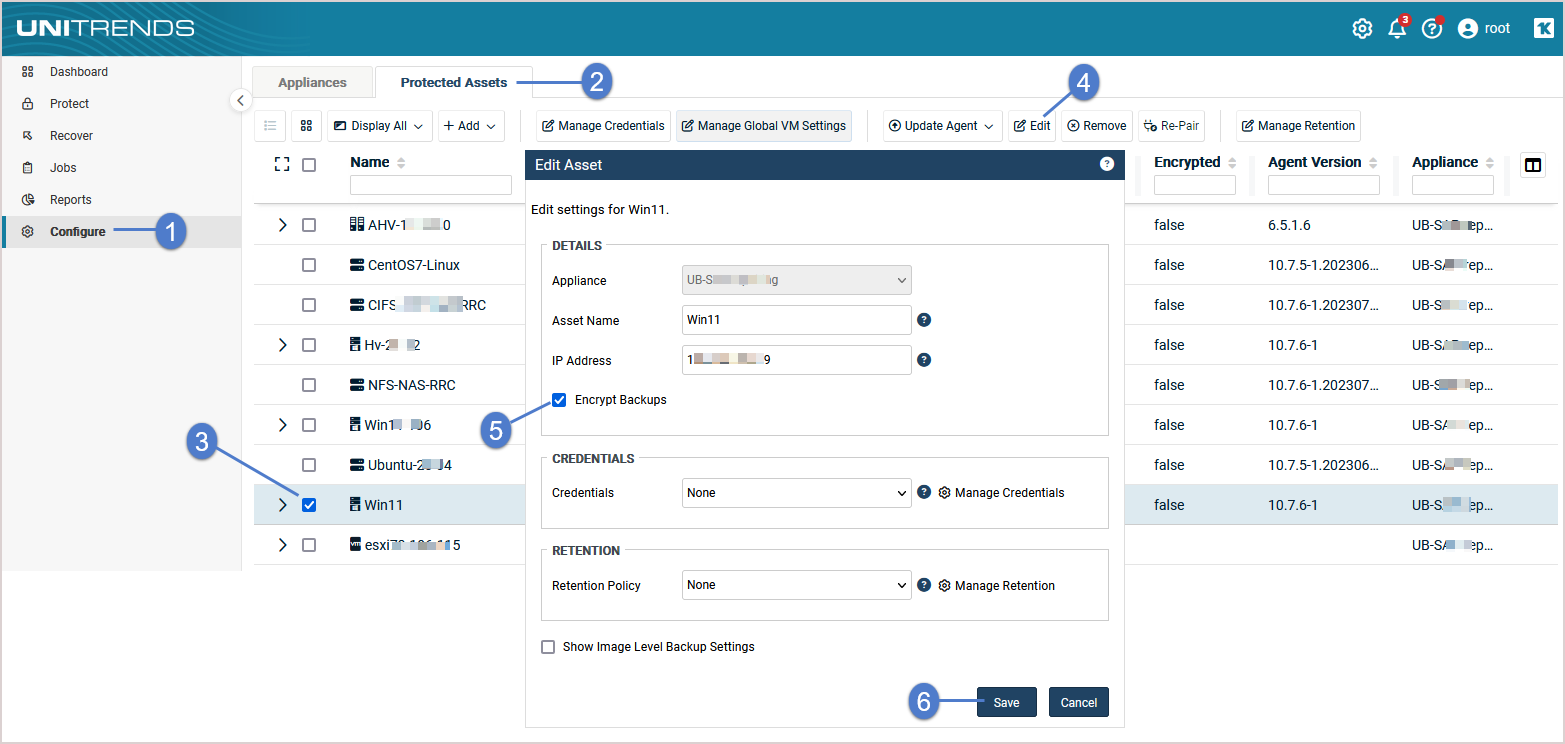Viewport: 1565px width, 744px height.
Task: Open the Add dropdown
Action: tap(471, 126)
